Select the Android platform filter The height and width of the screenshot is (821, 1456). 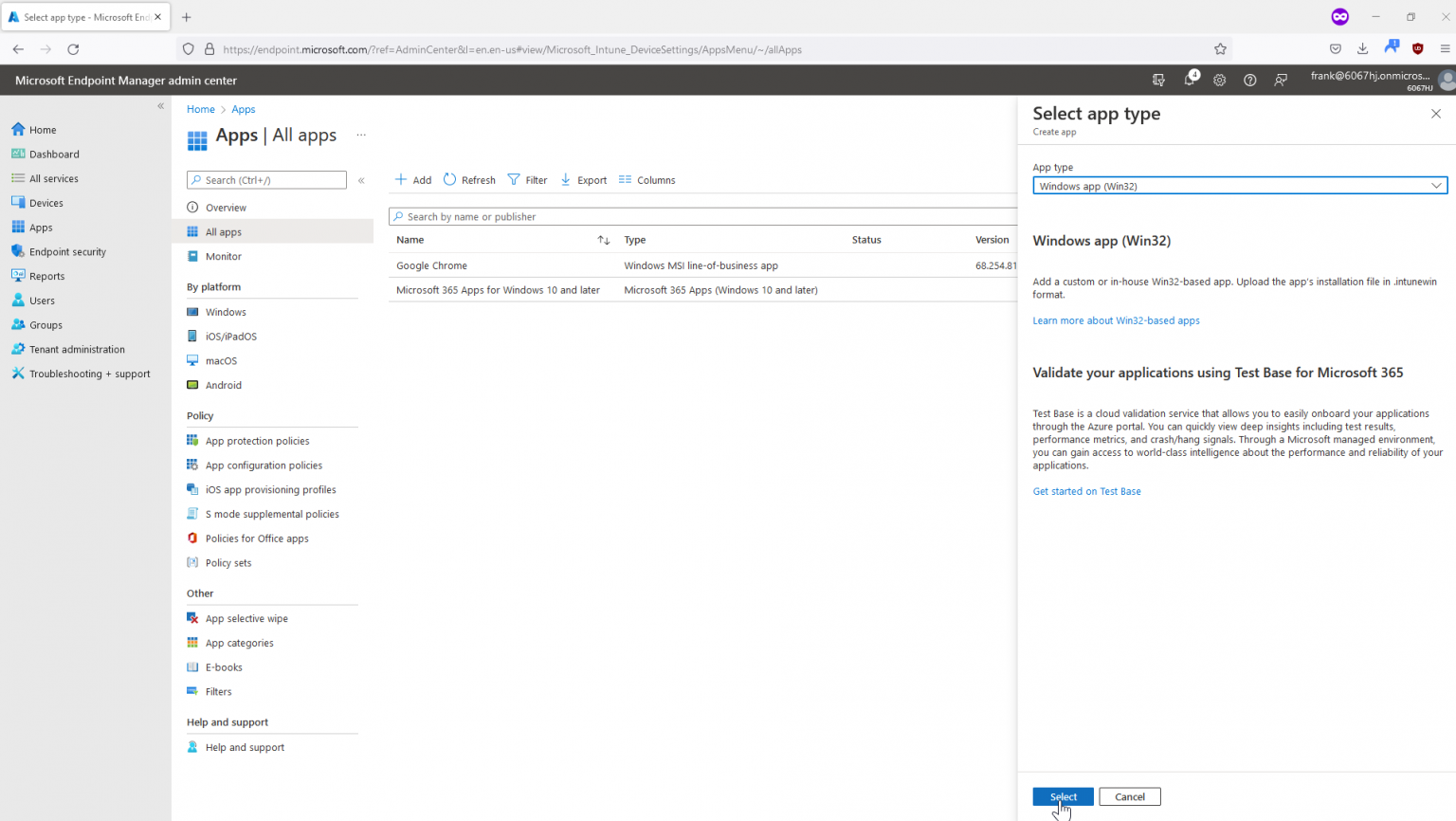point(225,384)
